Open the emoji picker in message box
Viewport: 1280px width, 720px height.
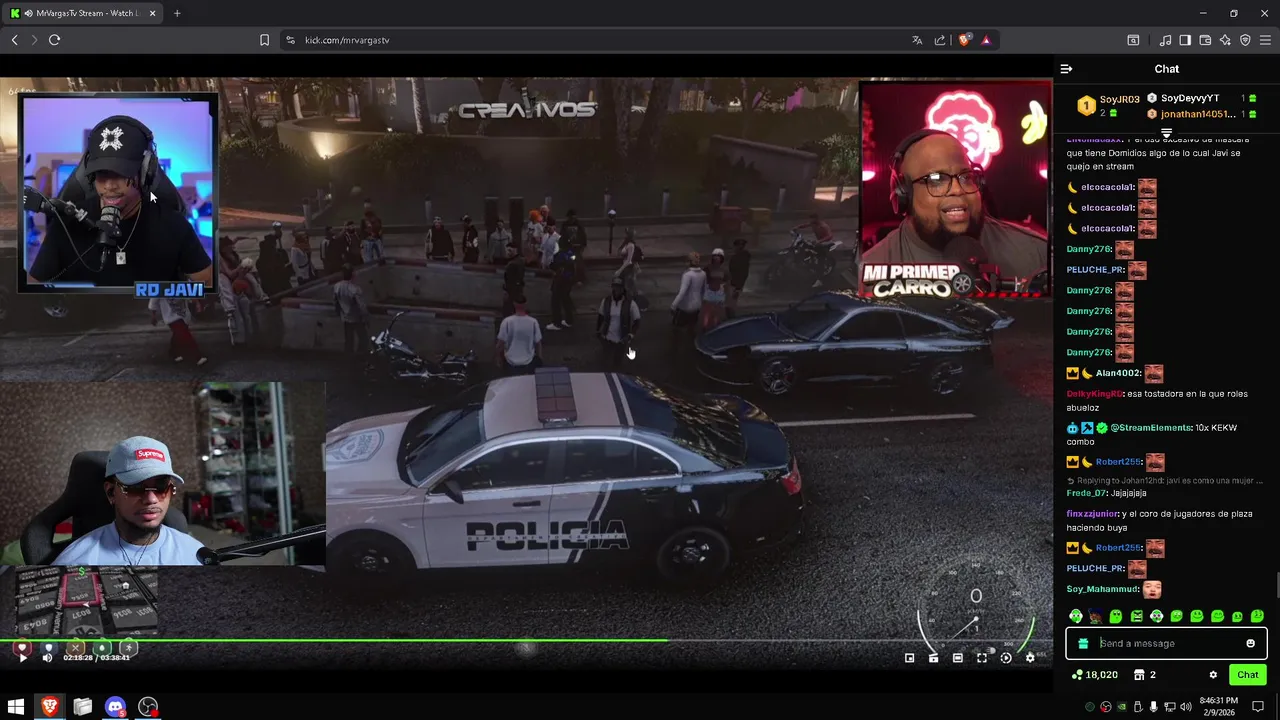pos(1250,643)
